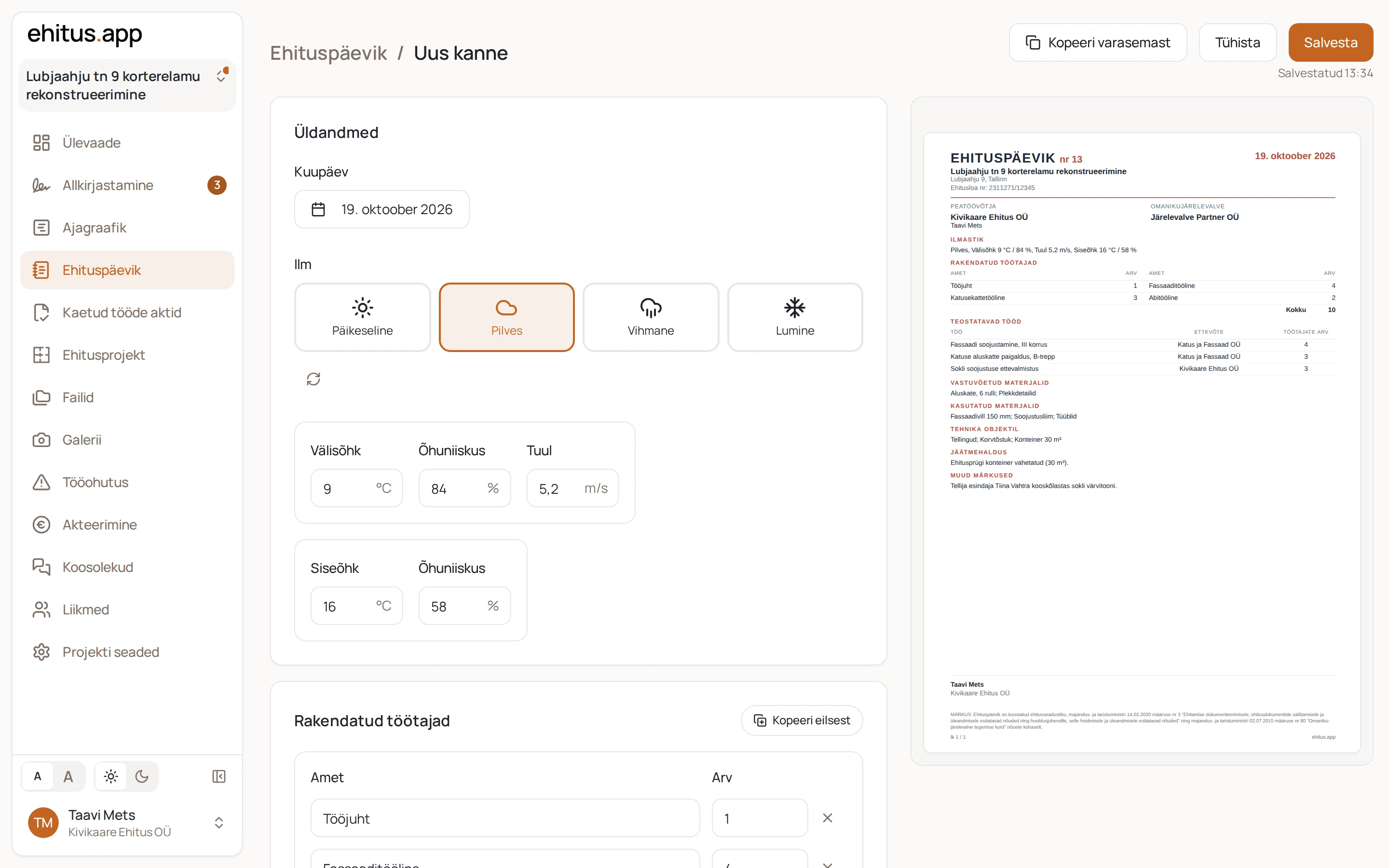Click Kopeeri varasemast button
Image resolution: width=1389 pixels, height=868 pixels.
(1097, 42)
